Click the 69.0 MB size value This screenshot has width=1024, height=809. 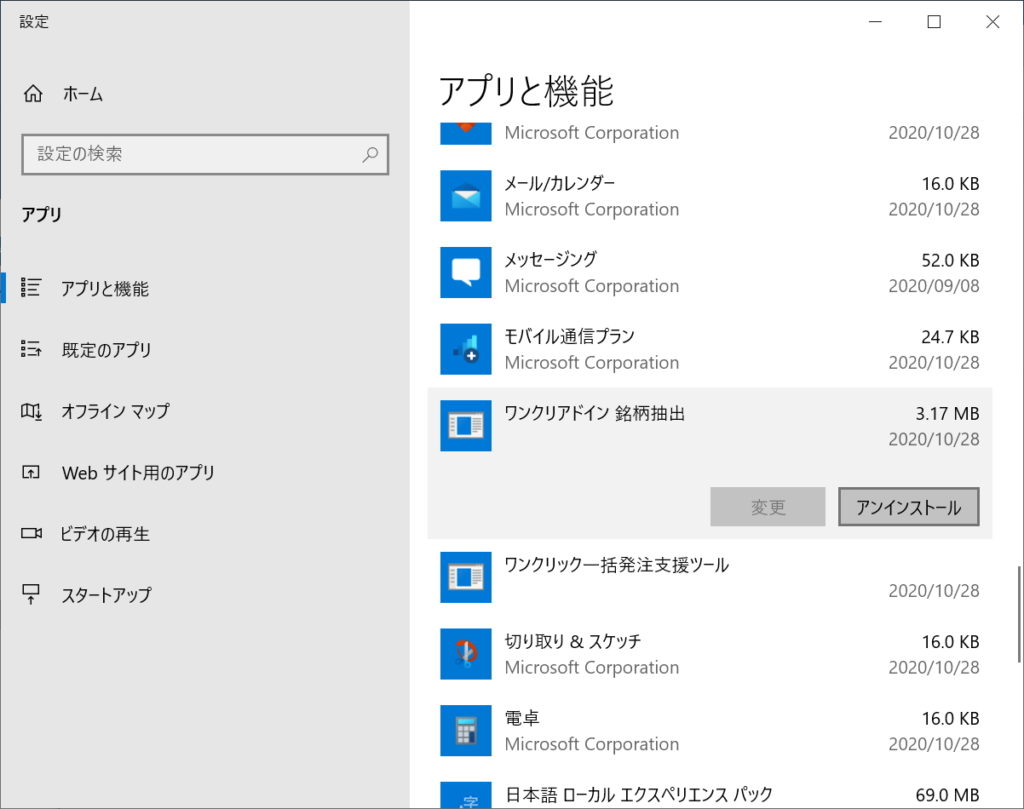click(947, 795)
